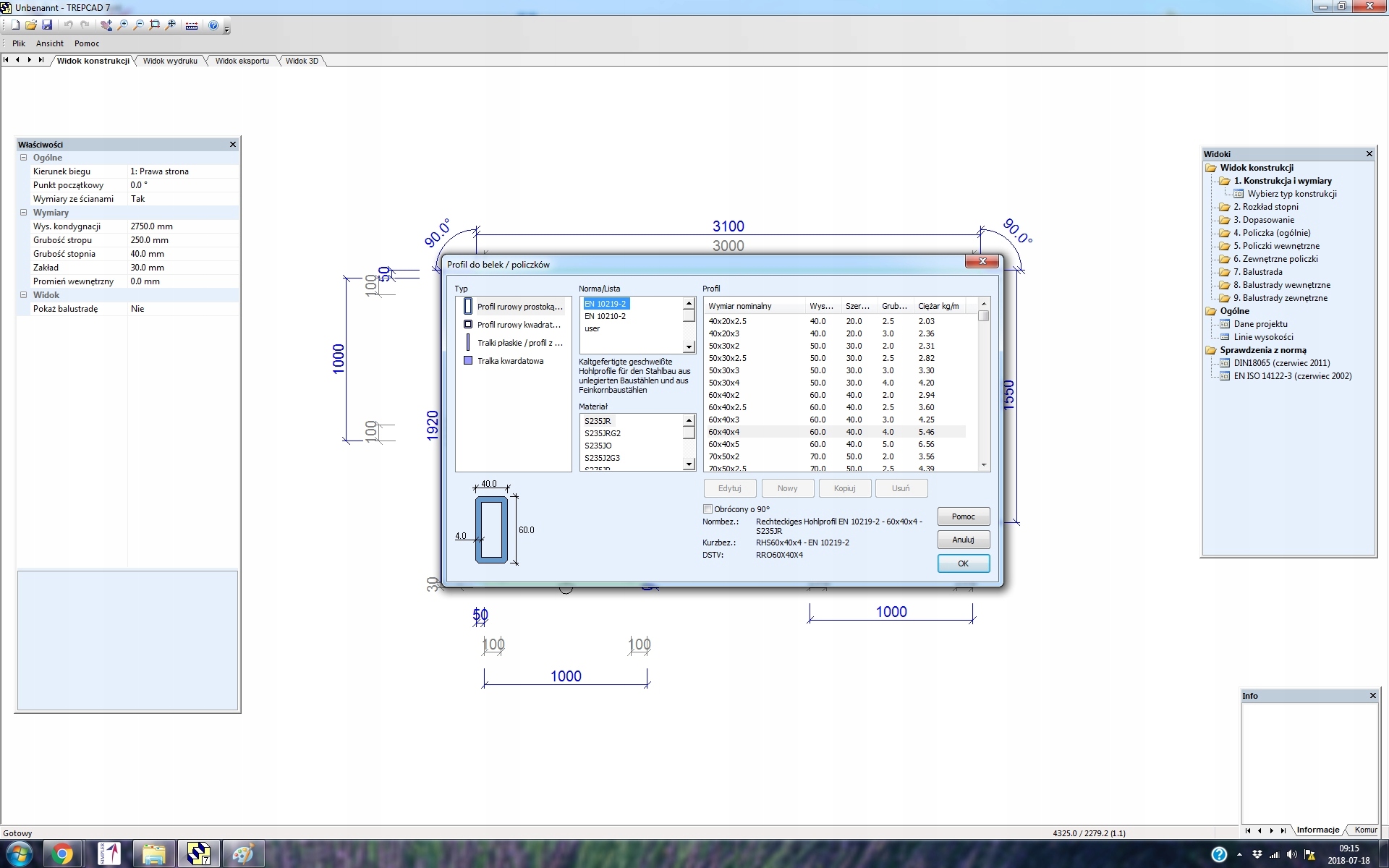
Task: Select the zoom out magnifier
Action: pyautogui.click(x=139, y=25)
